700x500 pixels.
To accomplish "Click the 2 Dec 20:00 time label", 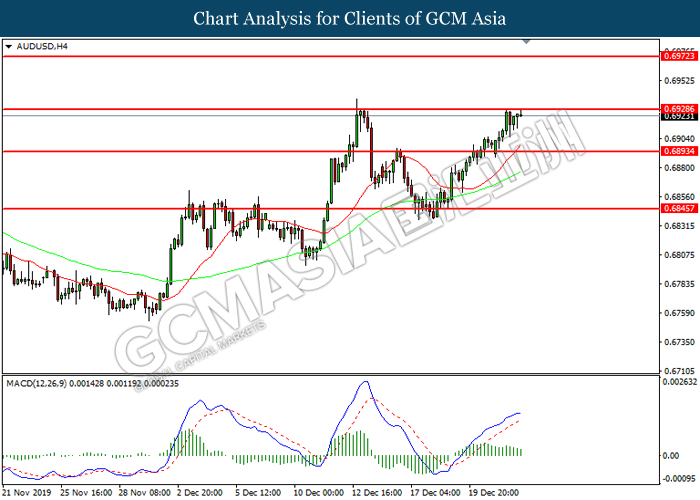I will tap(200, 493).
